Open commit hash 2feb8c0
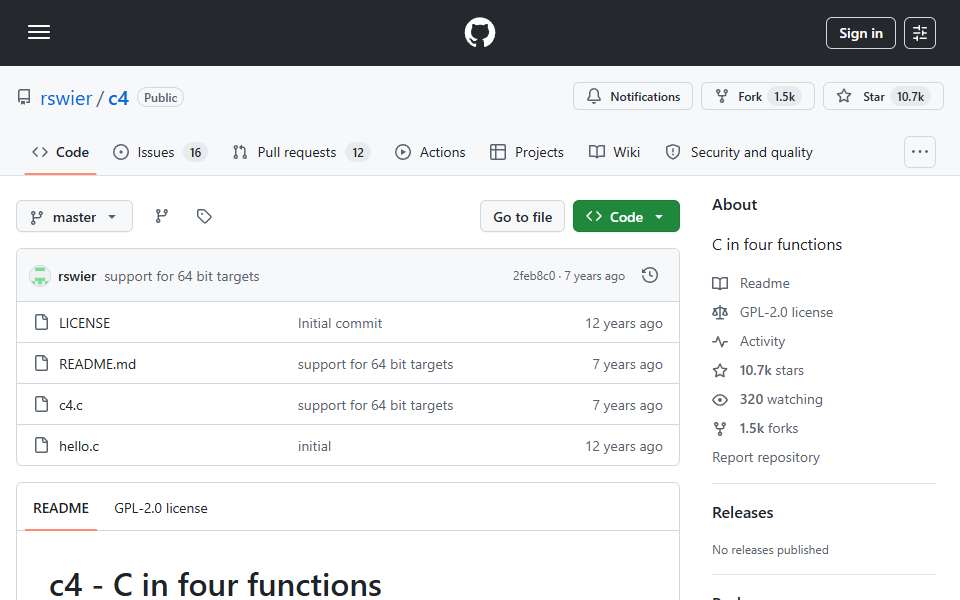This screenshot has height=600, width=960. pos(534,276)
